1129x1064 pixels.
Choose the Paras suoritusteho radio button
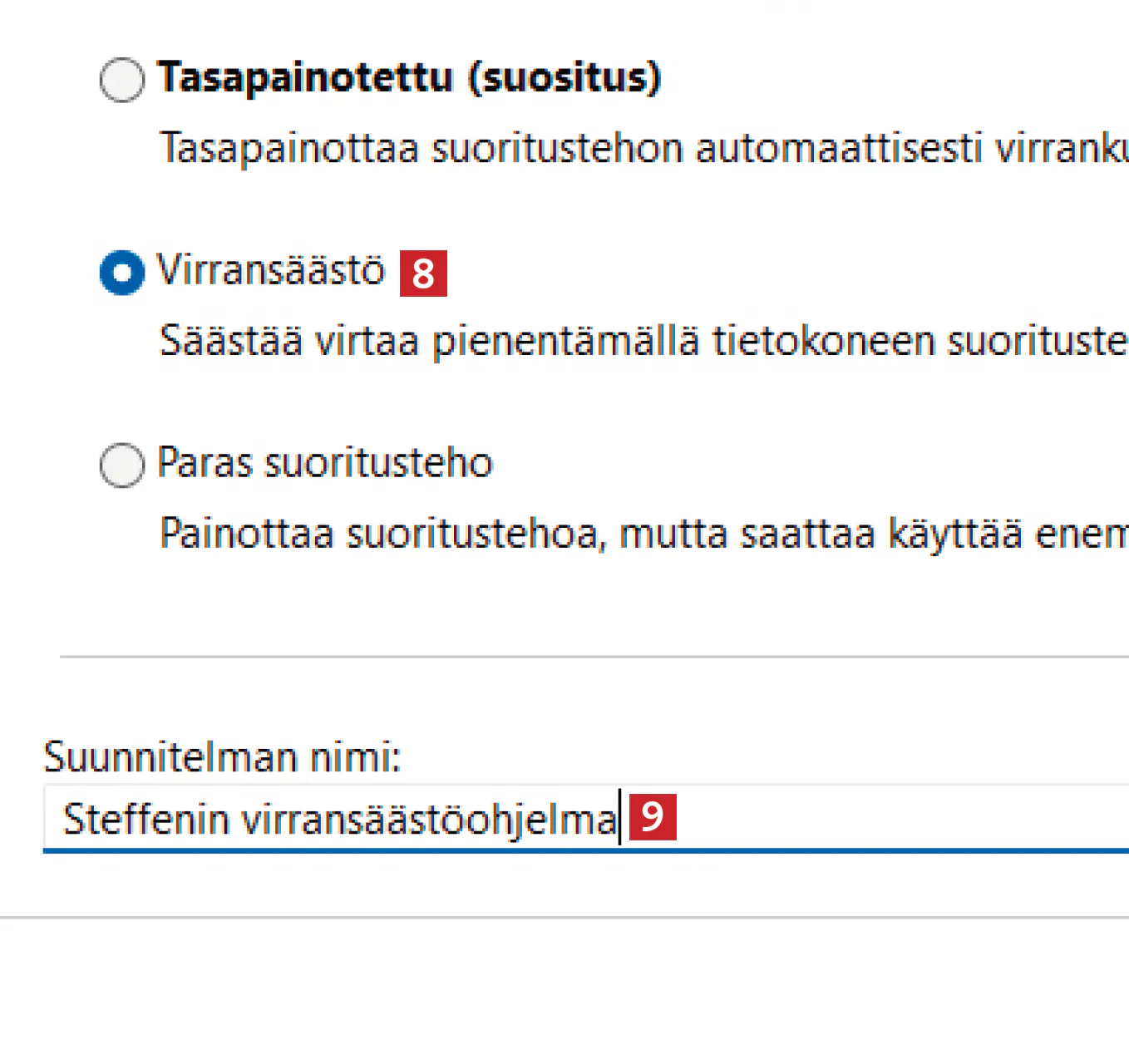tap(122, 465)
